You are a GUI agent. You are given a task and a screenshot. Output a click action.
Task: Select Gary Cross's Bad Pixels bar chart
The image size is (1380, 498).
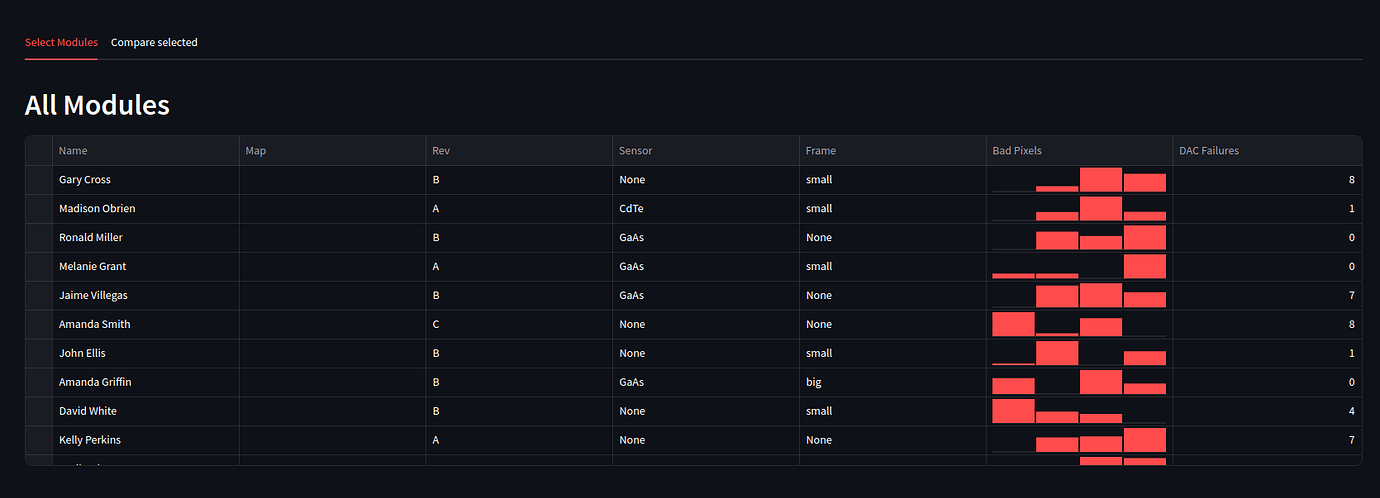(x=1079, y=180)
